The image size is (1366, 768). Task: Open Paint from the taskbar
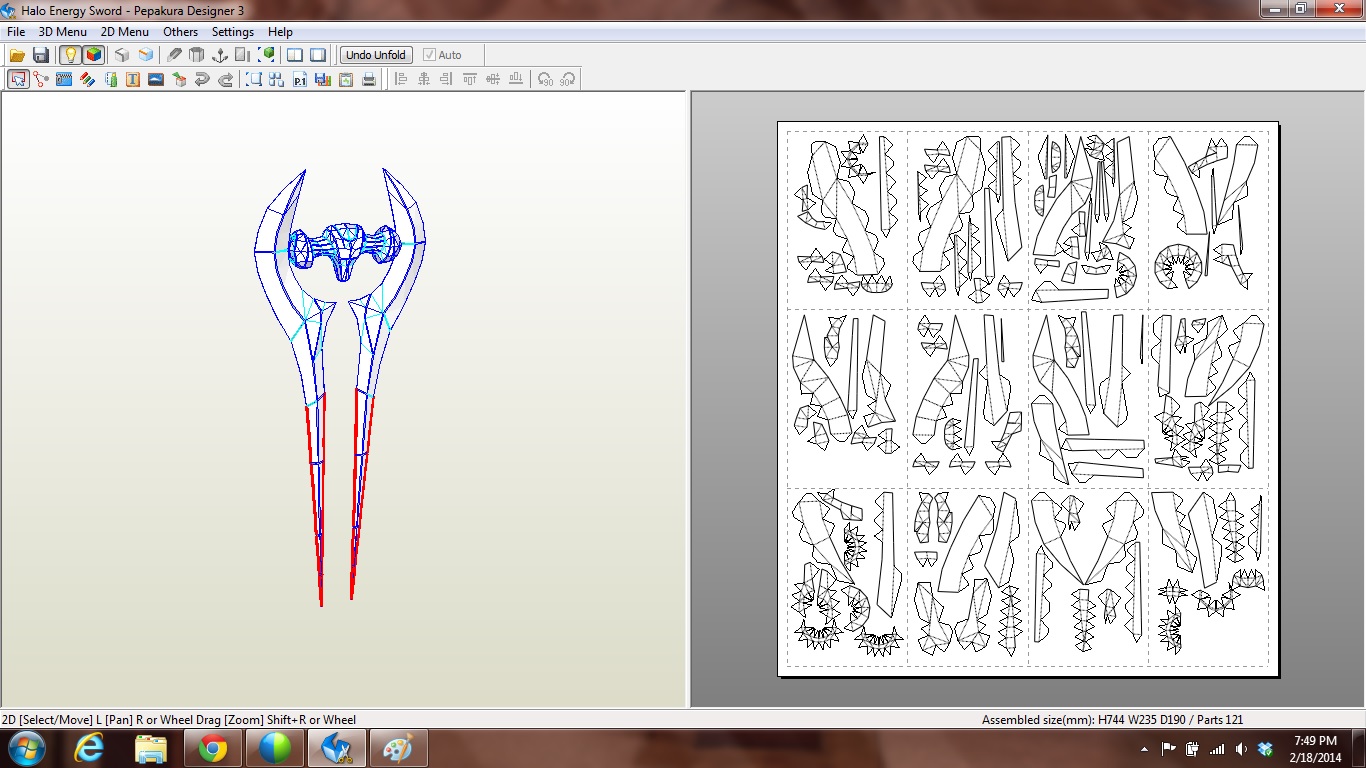(398, 748)
